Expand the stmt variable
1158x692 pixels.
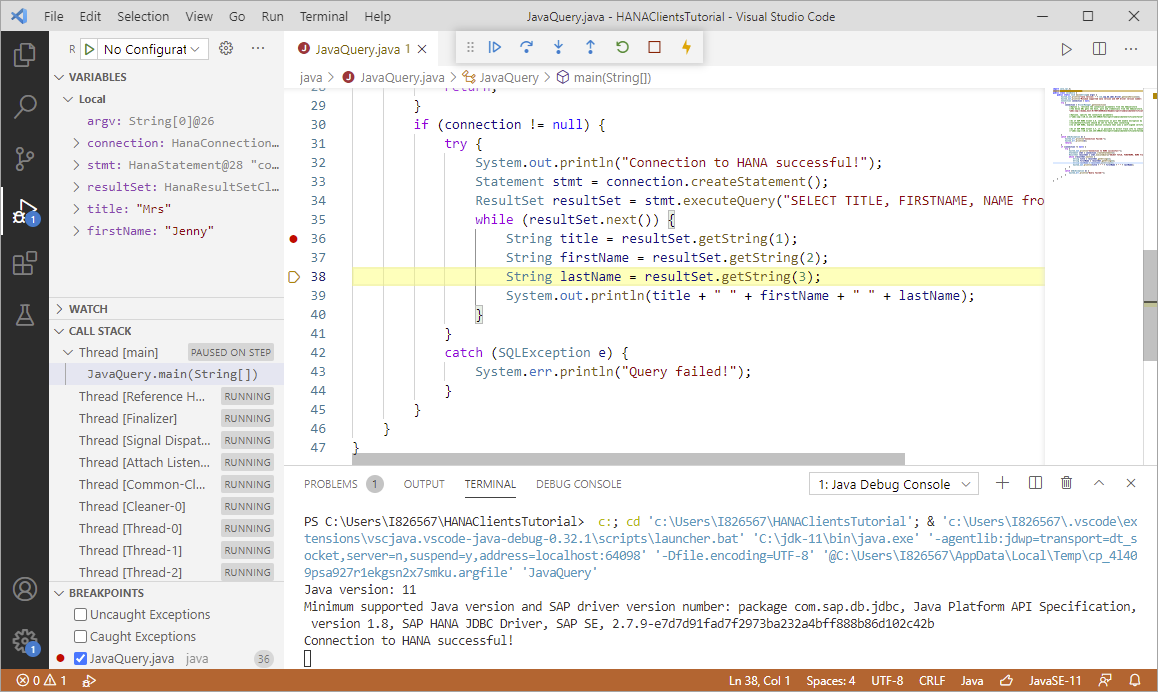click(x=76, y=165)
